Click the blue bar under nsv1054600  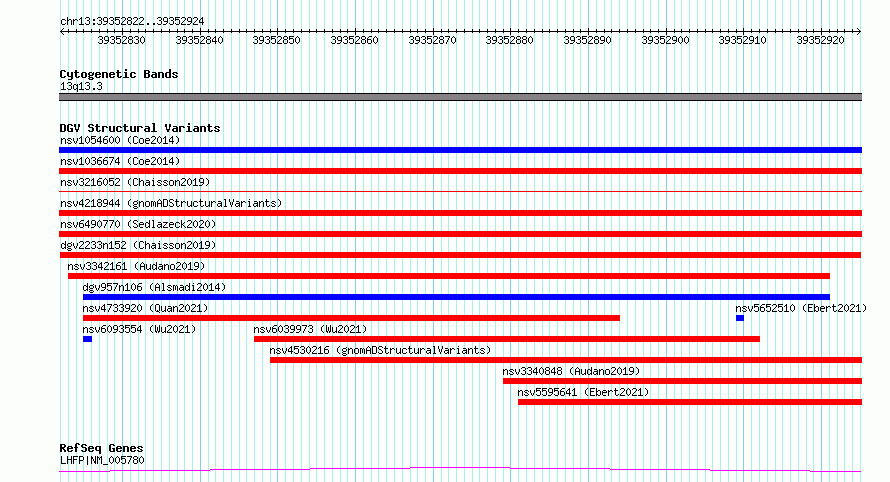click(x=460, y=150)
